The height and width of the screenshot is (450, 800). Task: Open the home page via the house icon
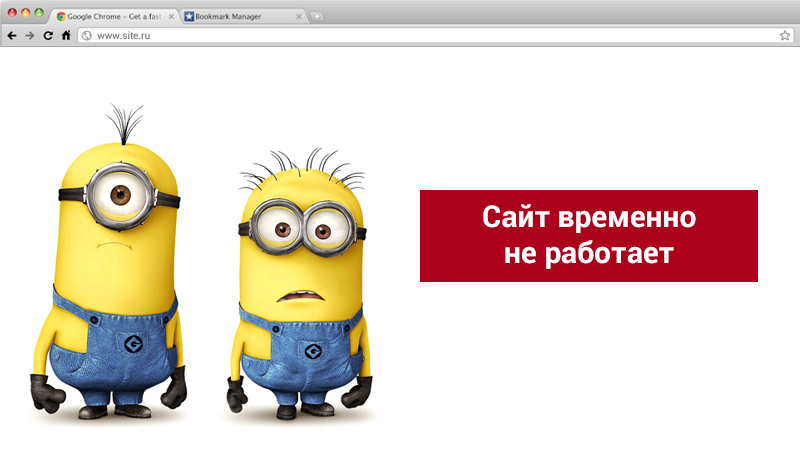(x=66, y=35)
